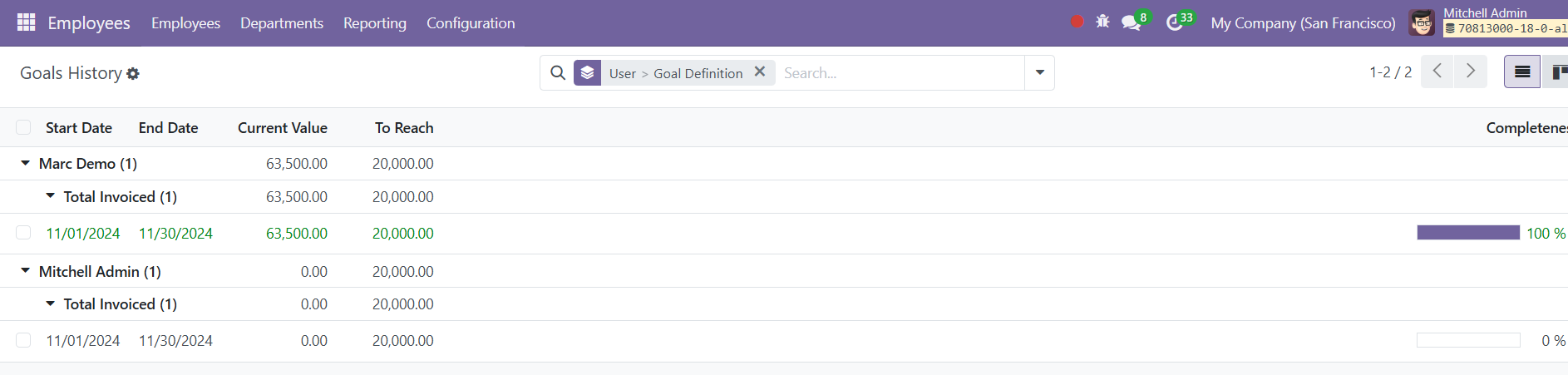The image size is (1568, 375).
Task: Click end date 11/30/2024 in the 0.00 row
Action: [175, 341]
